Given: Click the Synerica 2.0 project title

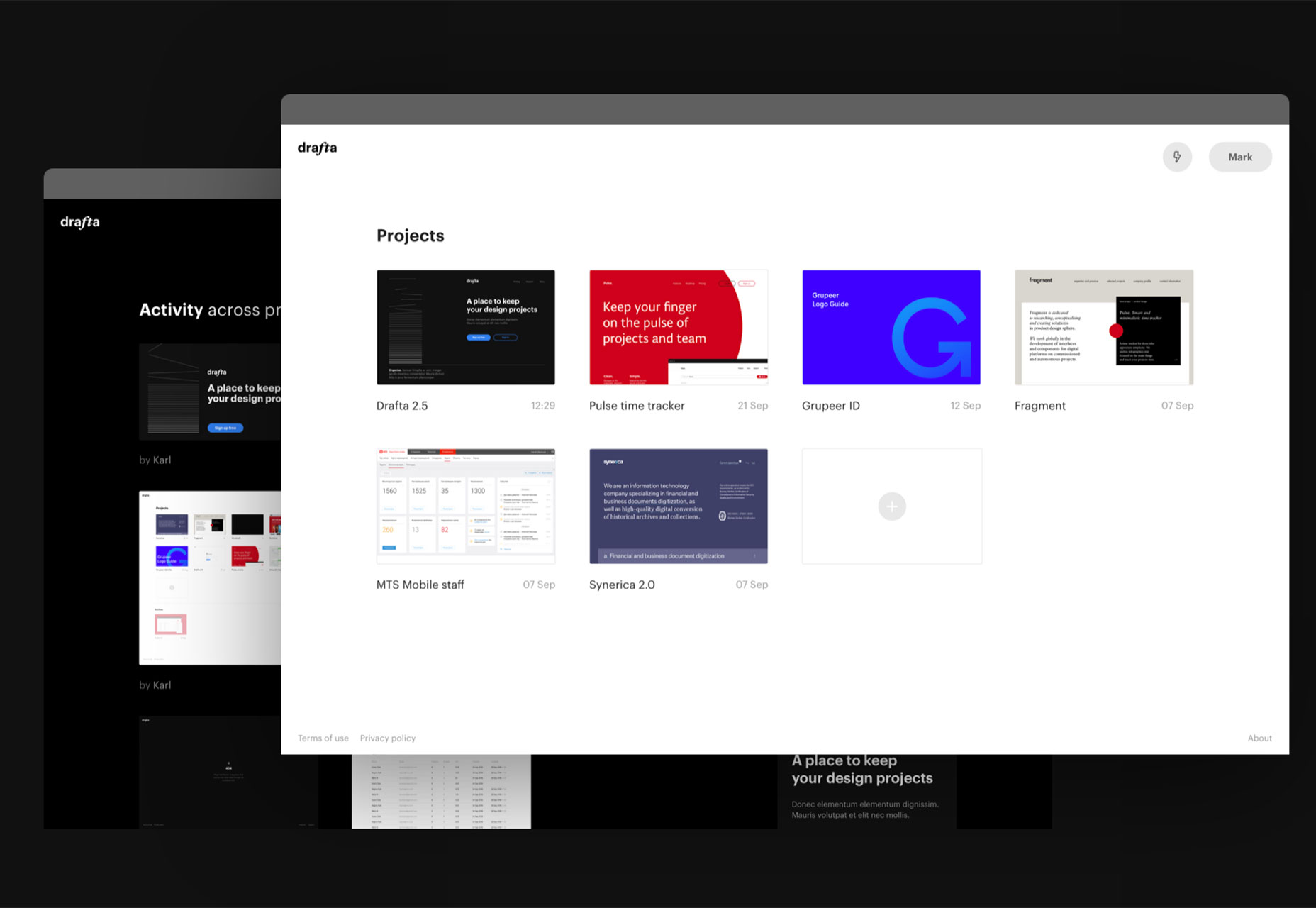Looking at the screenshot, I should coord(622,585).
